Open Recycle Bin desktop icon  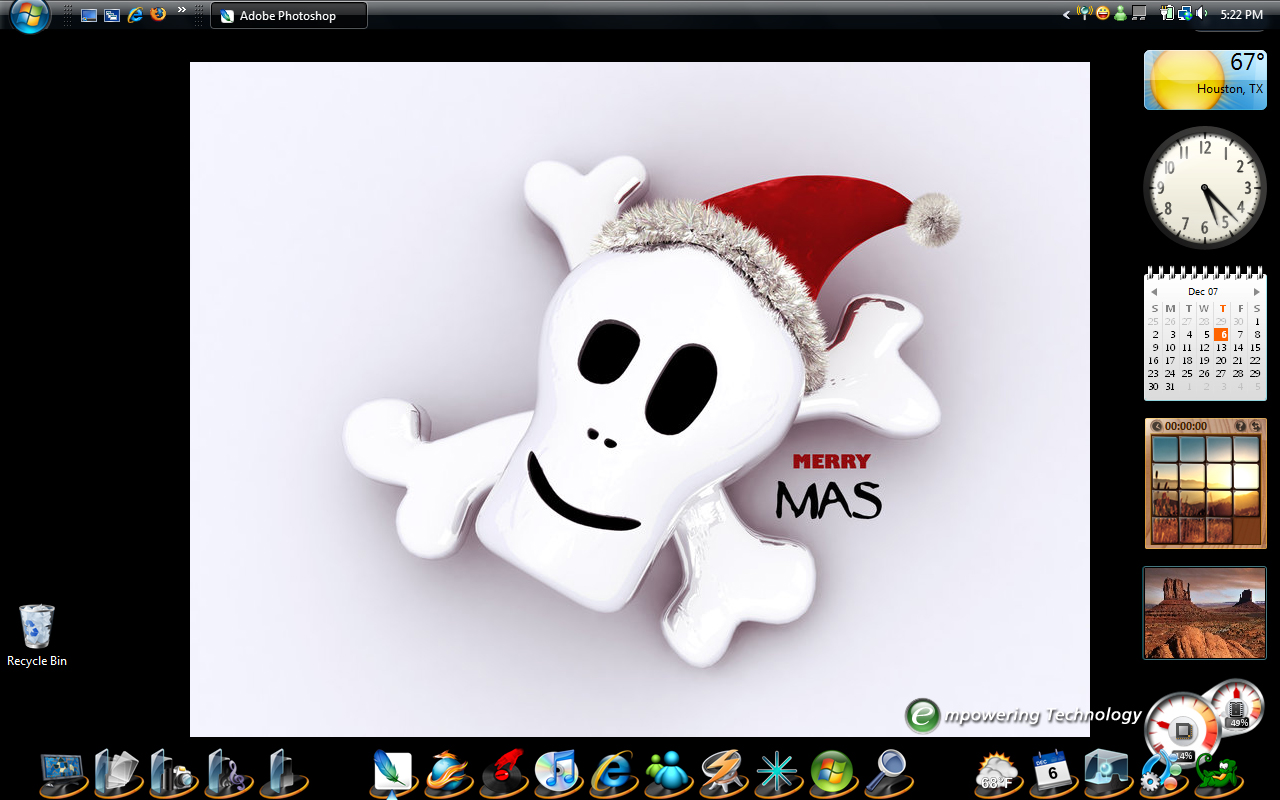tap(37, 635)
